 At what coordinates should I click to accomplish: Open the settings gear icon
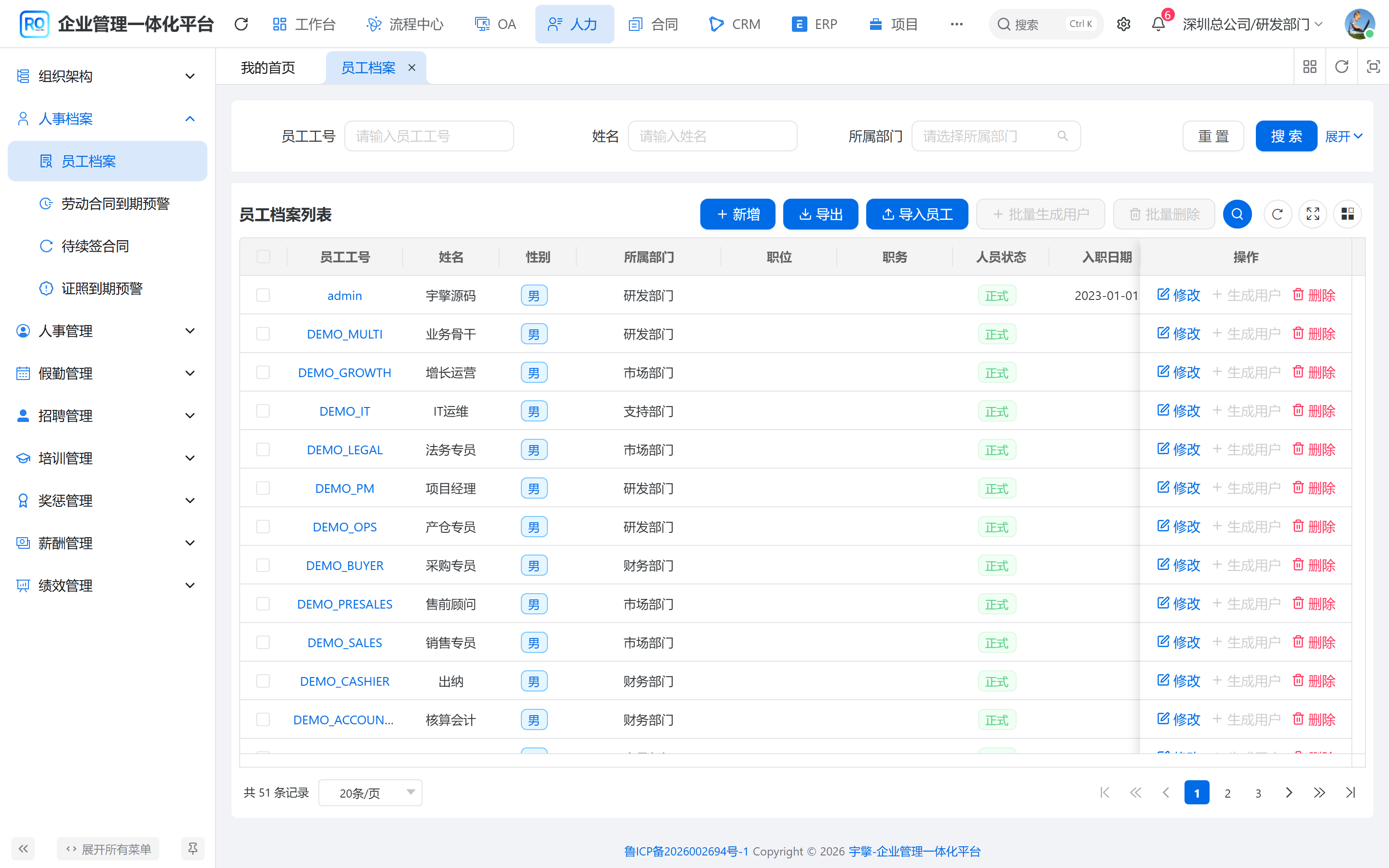click(1123, 24)
